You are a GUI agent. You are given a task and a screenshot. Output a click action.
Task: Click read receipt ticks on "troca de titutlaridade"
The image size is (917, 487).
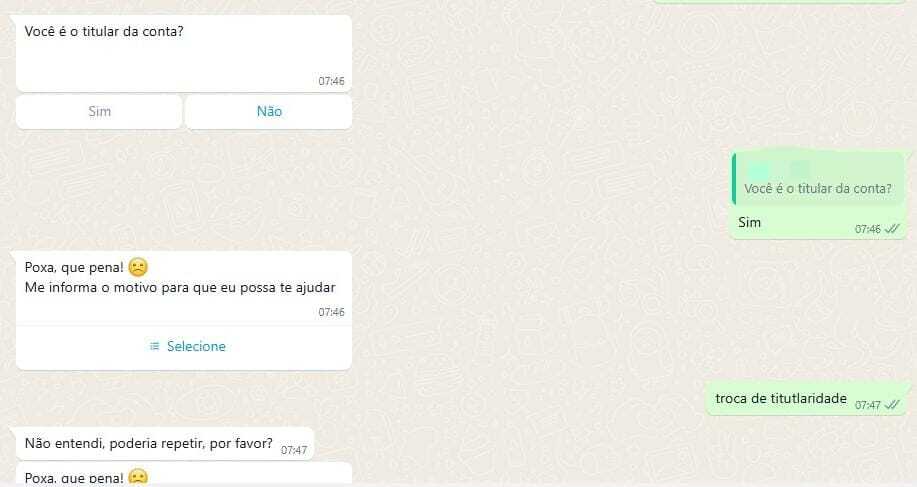click(x=892, y=405)
